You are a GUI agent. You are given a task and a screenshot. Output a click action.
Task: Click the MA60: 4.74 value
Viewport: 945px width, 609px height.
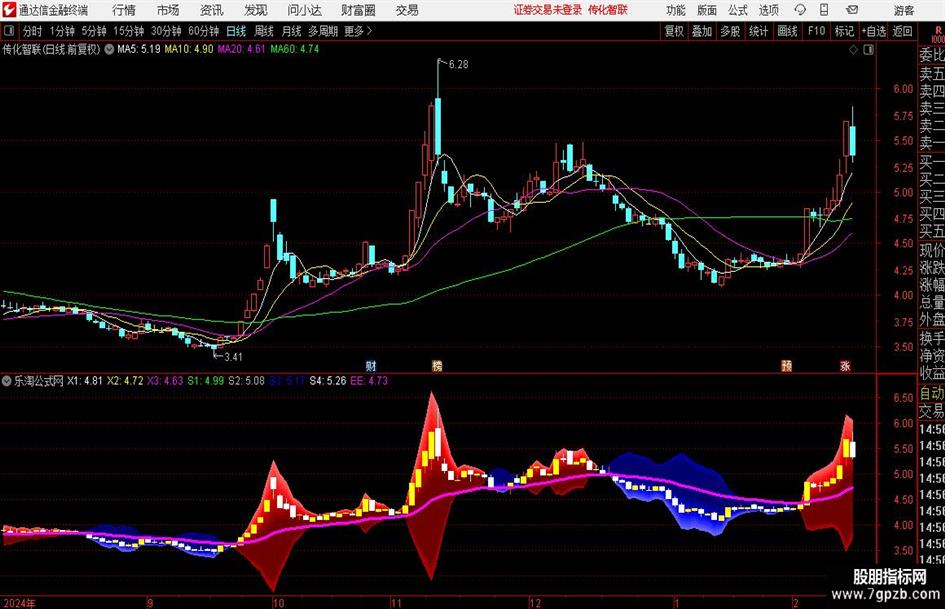point(295,49)
